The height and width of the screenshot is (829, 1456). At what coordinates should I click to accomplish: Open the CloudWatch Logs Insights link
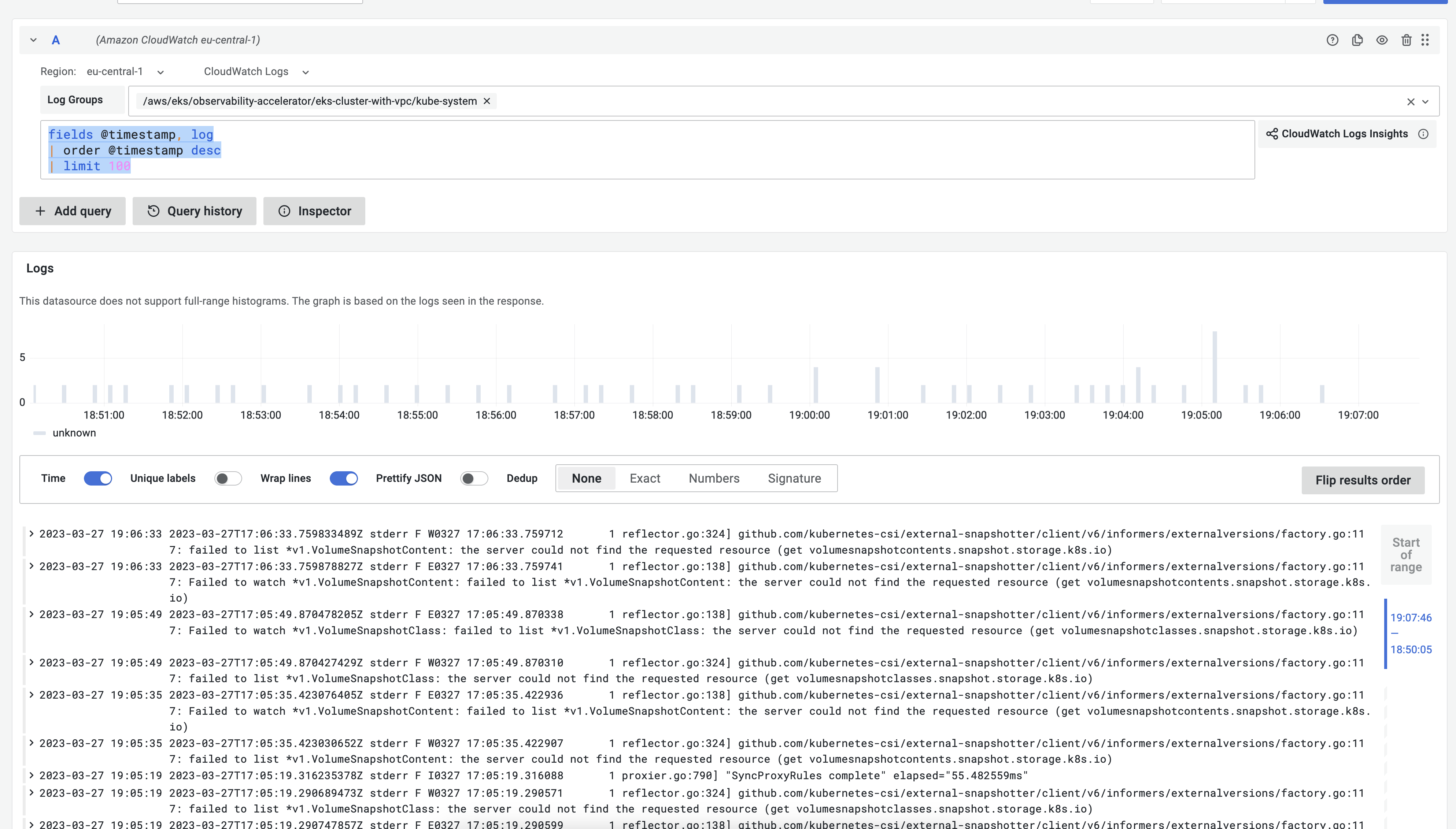(1337, 134)
